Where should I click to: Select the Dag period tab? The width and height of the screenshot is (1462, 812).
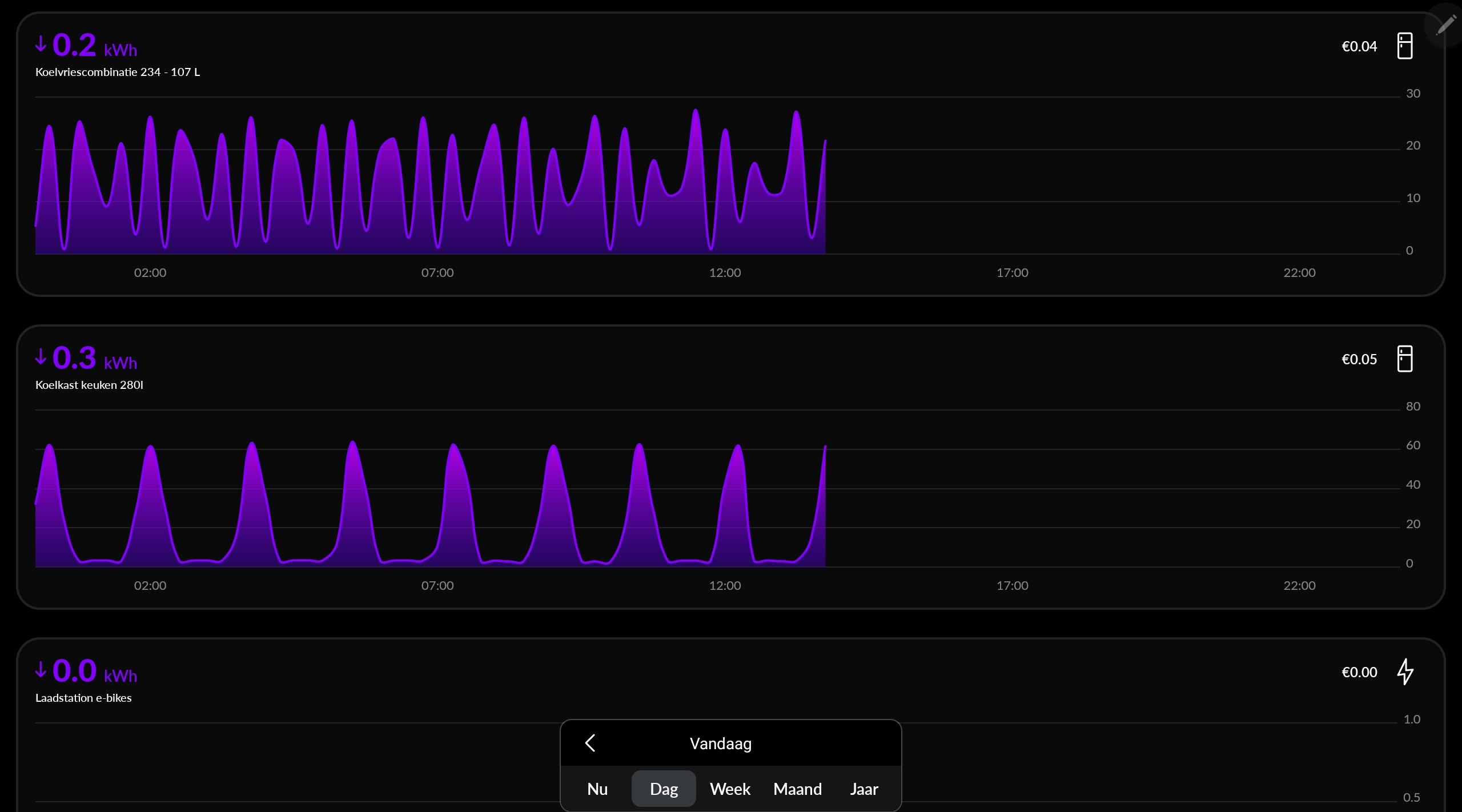664,789
